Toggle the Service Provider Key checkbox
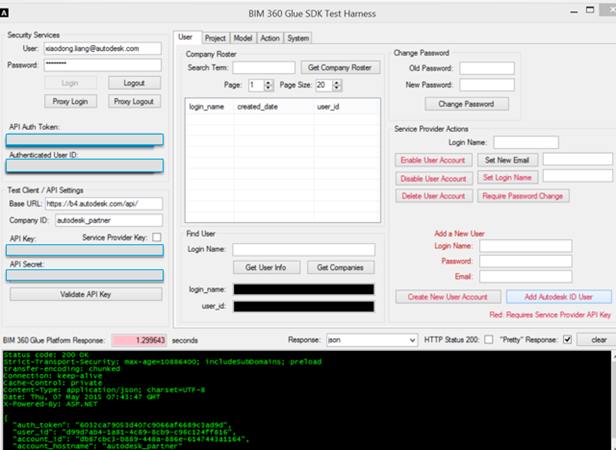616x450 pixels. (155, 237)
